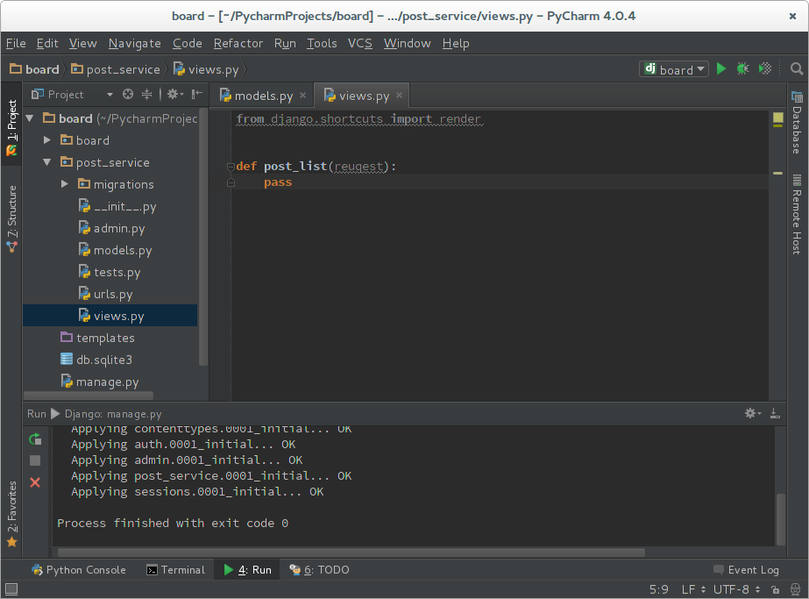Viewport: 809px width, 599px height.
Task: Open the Refactor menu
Action: [x=238, y=43]
